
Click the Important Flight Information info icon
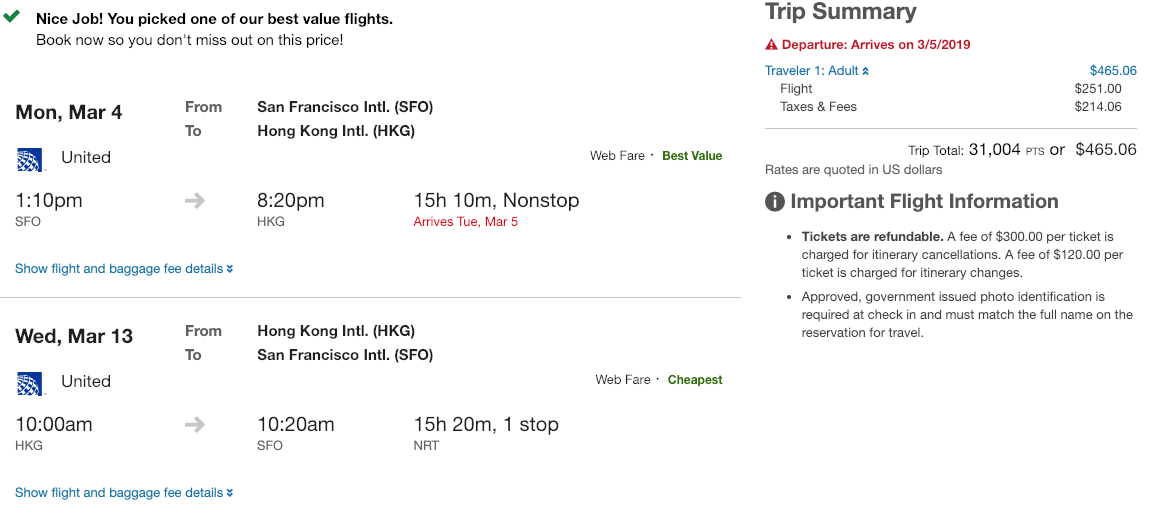pyautogui.click(x=775, y=202)
